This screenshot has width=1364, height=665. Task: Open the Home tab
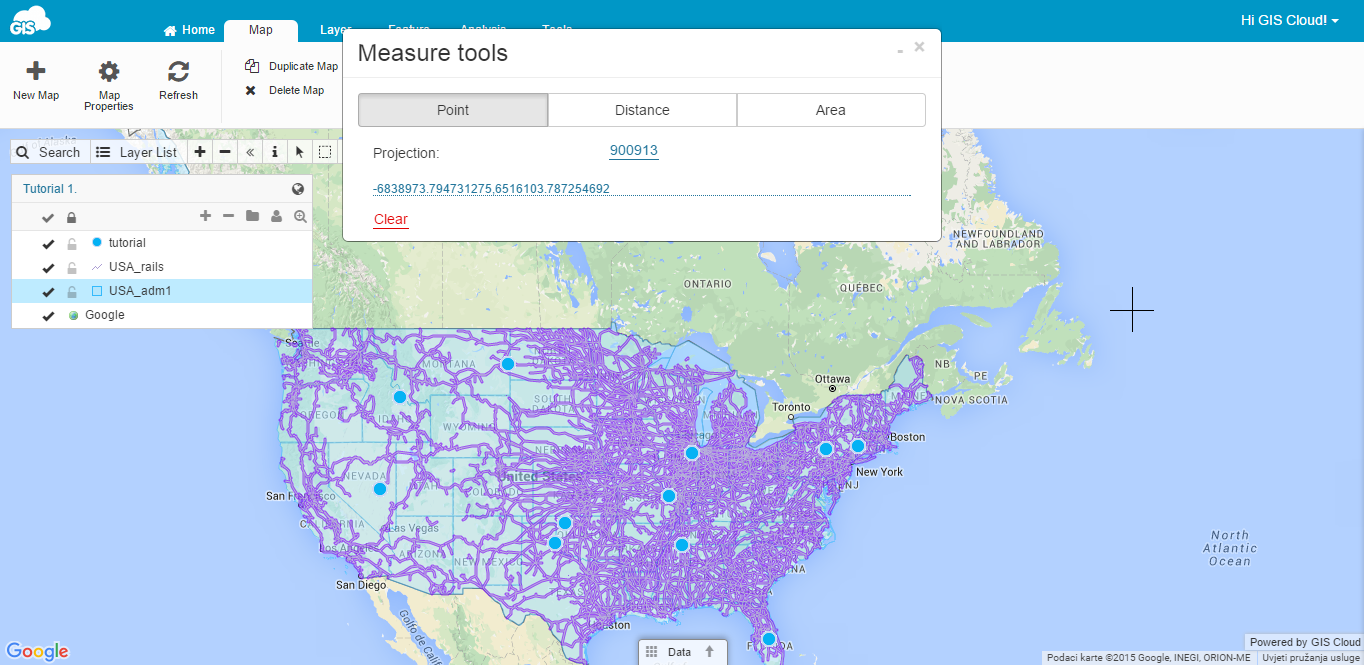(x=189, y=30)
